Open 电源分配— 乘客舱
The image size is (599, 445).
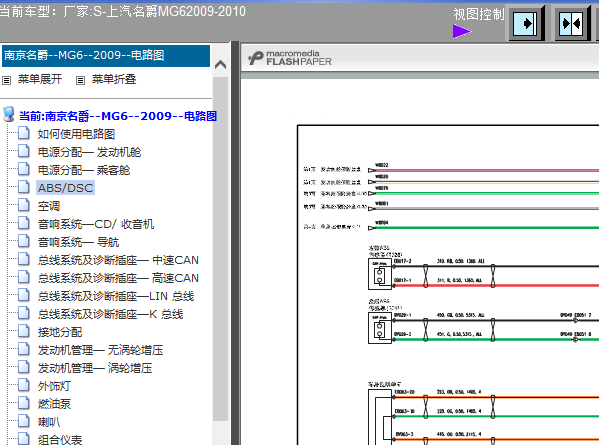(x=84, y=170)
